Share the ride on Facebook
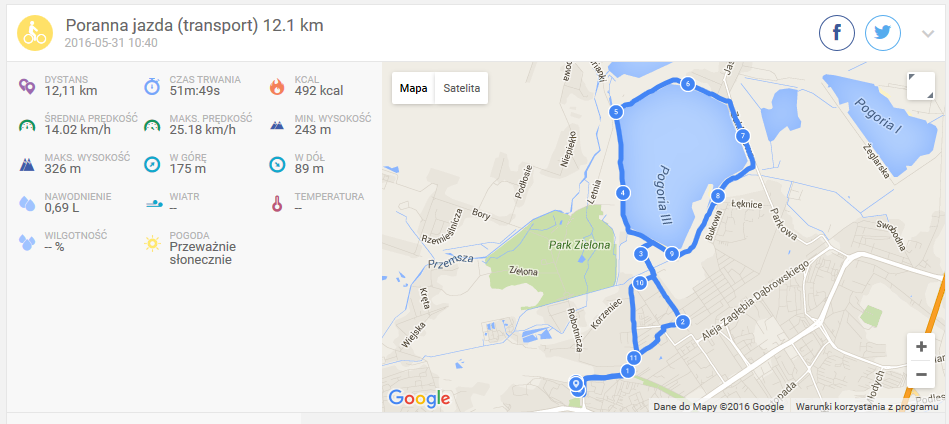949x424 pixels. tap(837, 33)
